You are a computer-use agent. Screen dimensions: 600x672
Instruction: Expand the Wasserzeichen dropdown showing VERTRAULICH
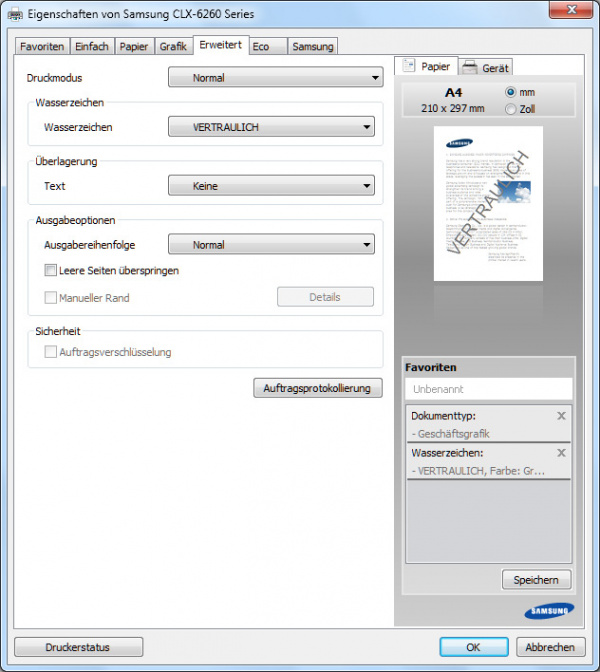tap(270, 127)
